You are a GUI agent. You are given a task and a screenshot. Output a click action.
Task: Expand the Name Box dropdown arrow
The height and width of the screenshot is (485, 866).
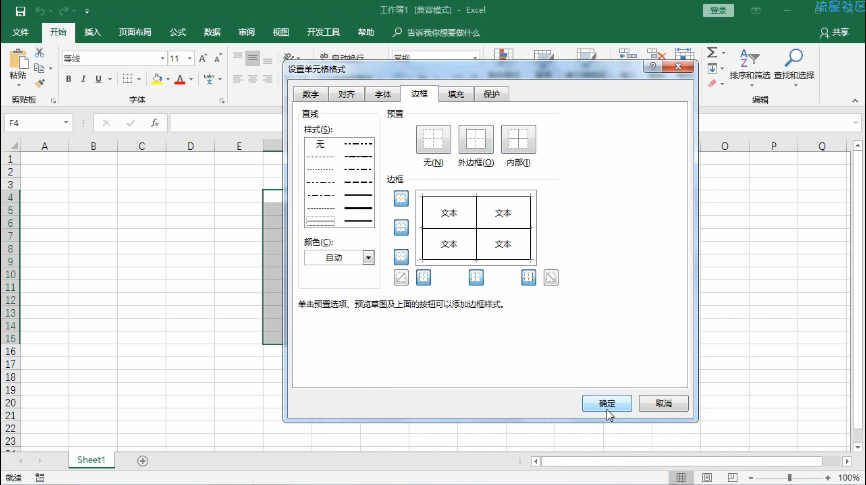tap(66, 123)
